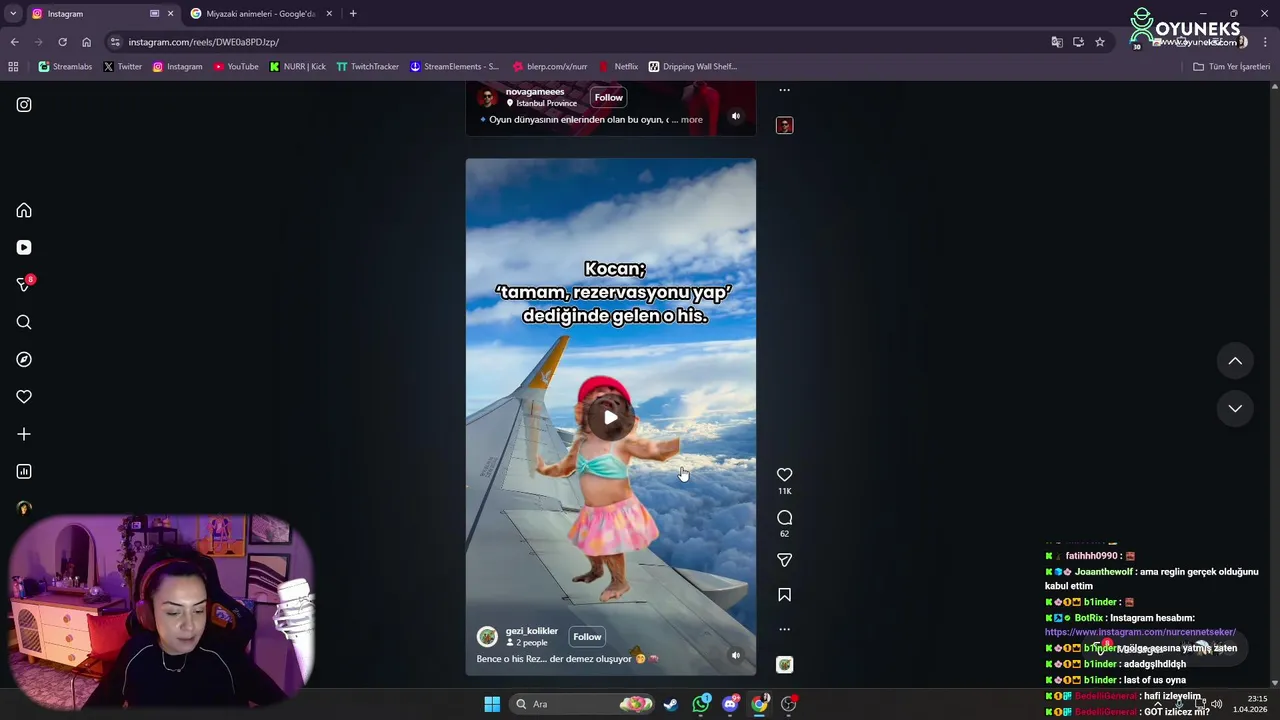Bookmark this page with star icon
The image size is (1280, 720).
tap(1100, 42)
